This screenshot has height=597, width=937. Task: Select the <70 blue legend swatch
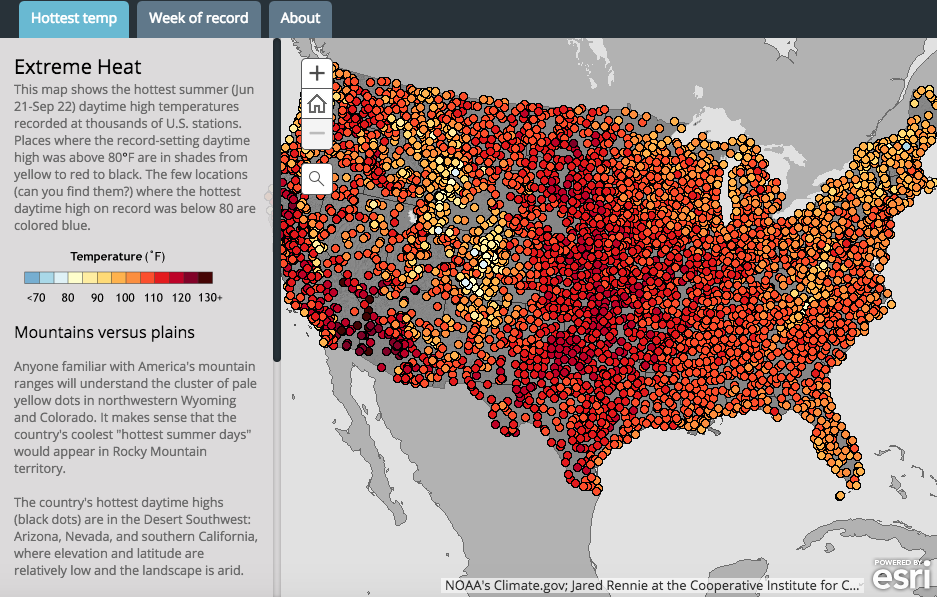tap(31, 277)
